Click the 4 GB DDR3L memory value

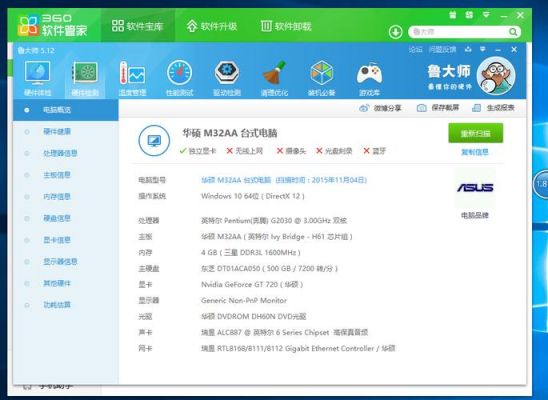coord(251,253)
